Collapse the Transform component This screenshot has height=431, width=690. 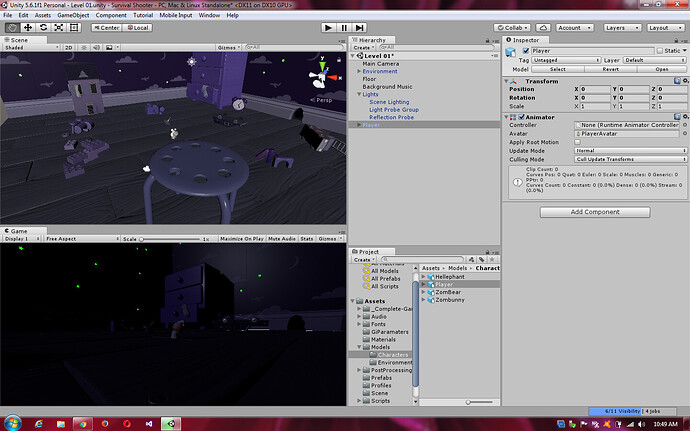[x=506, y=81]
